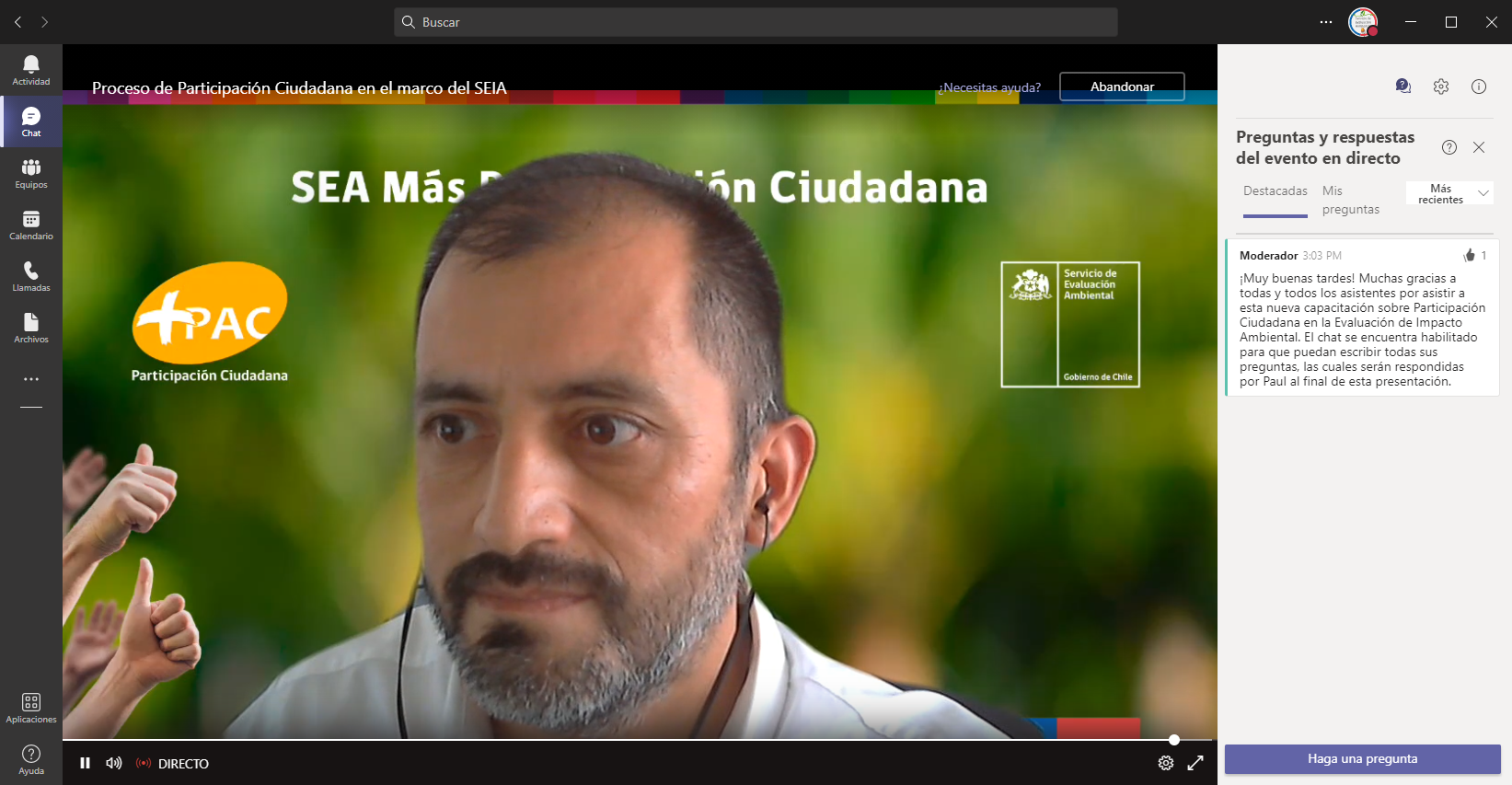Open video settings gear in player bar

[x=1165, y=763]
